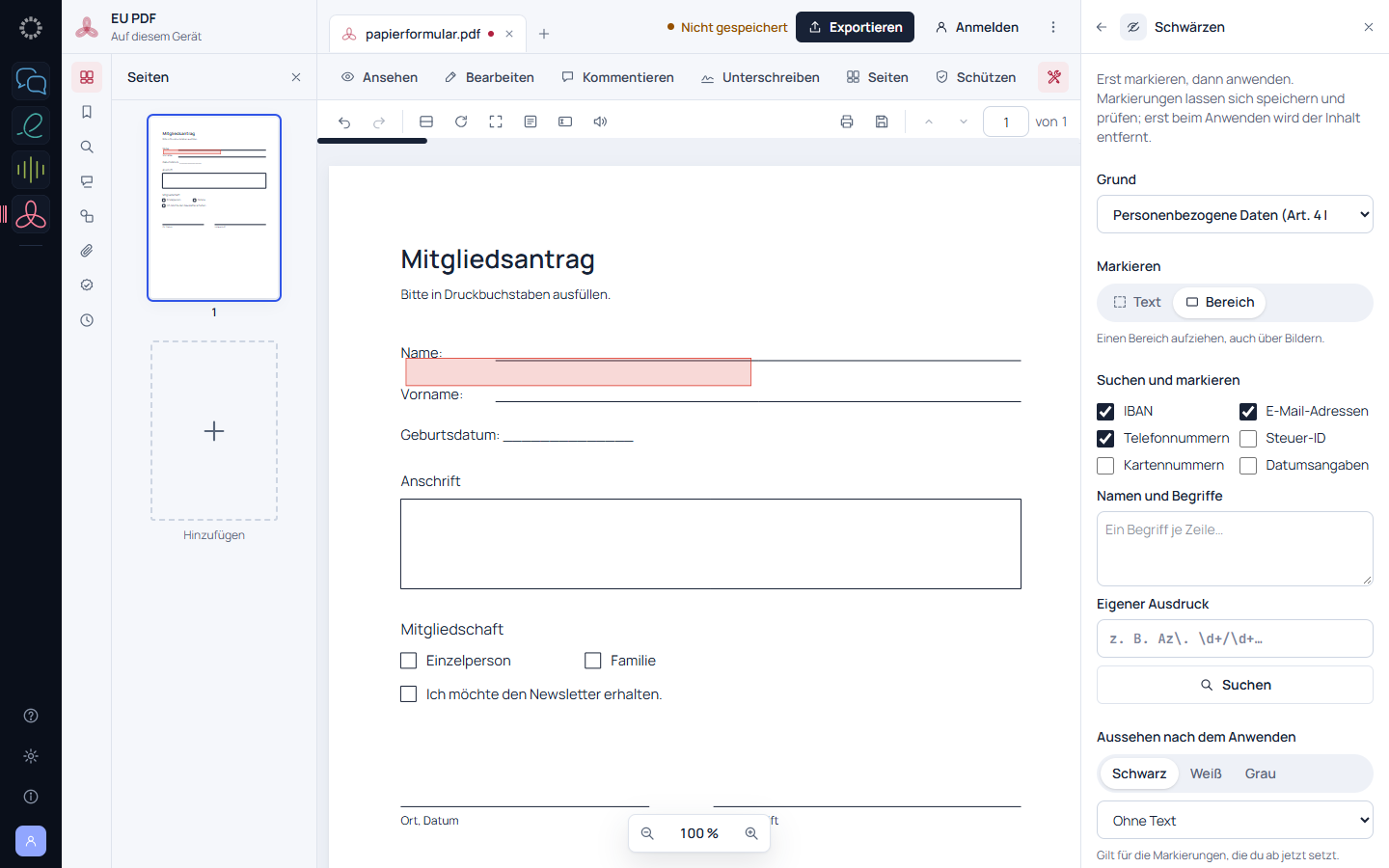Uncheck the E-Mail-Adressen checkbox
Viewport: 1389px width, 868px height.
point(1248,412)
